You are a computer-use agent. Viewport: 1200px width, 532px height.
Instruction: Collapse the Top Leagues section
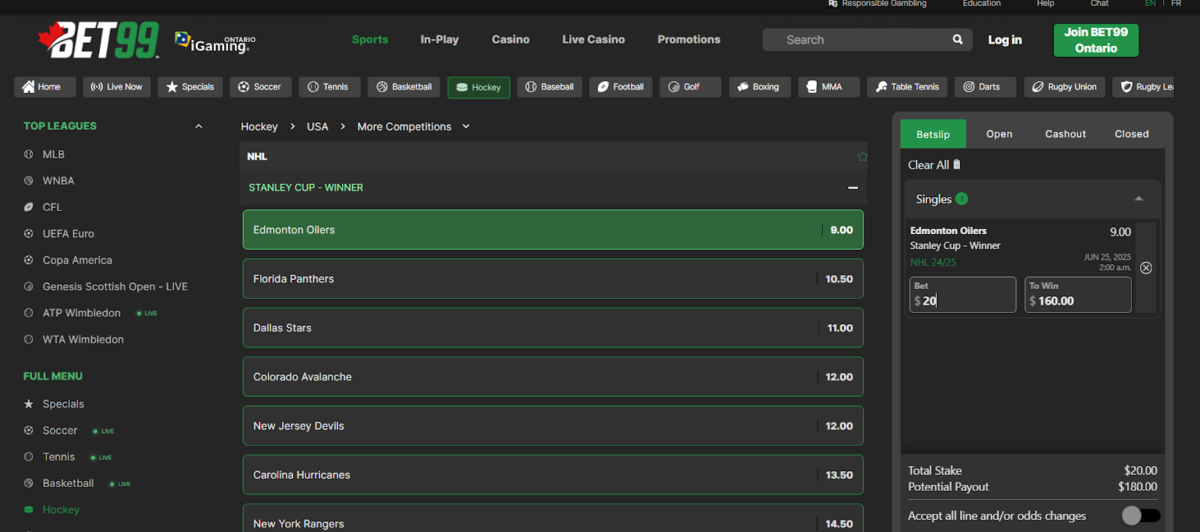[198, 127]
